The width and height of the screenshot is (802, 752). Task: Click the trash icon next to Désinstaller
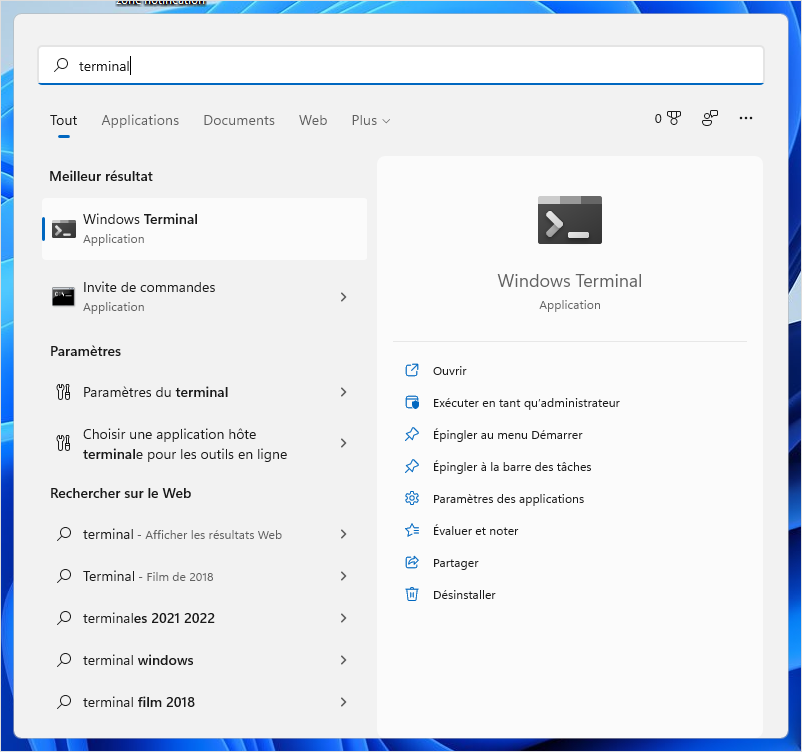pyautogui.click(x=412, y=594)
